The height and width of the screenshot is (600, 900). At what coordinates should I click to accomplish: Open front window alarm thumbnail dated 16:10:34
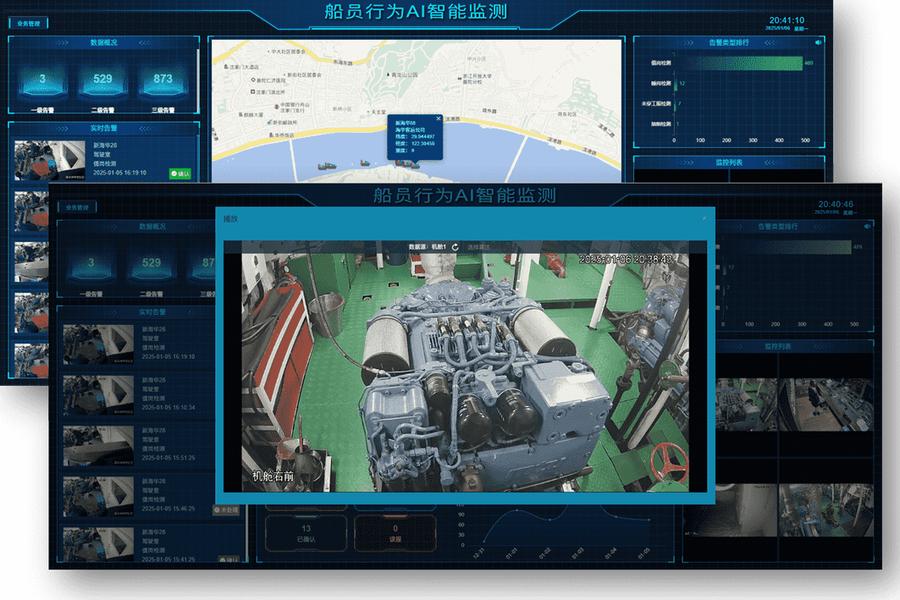[x=98, y=395]
